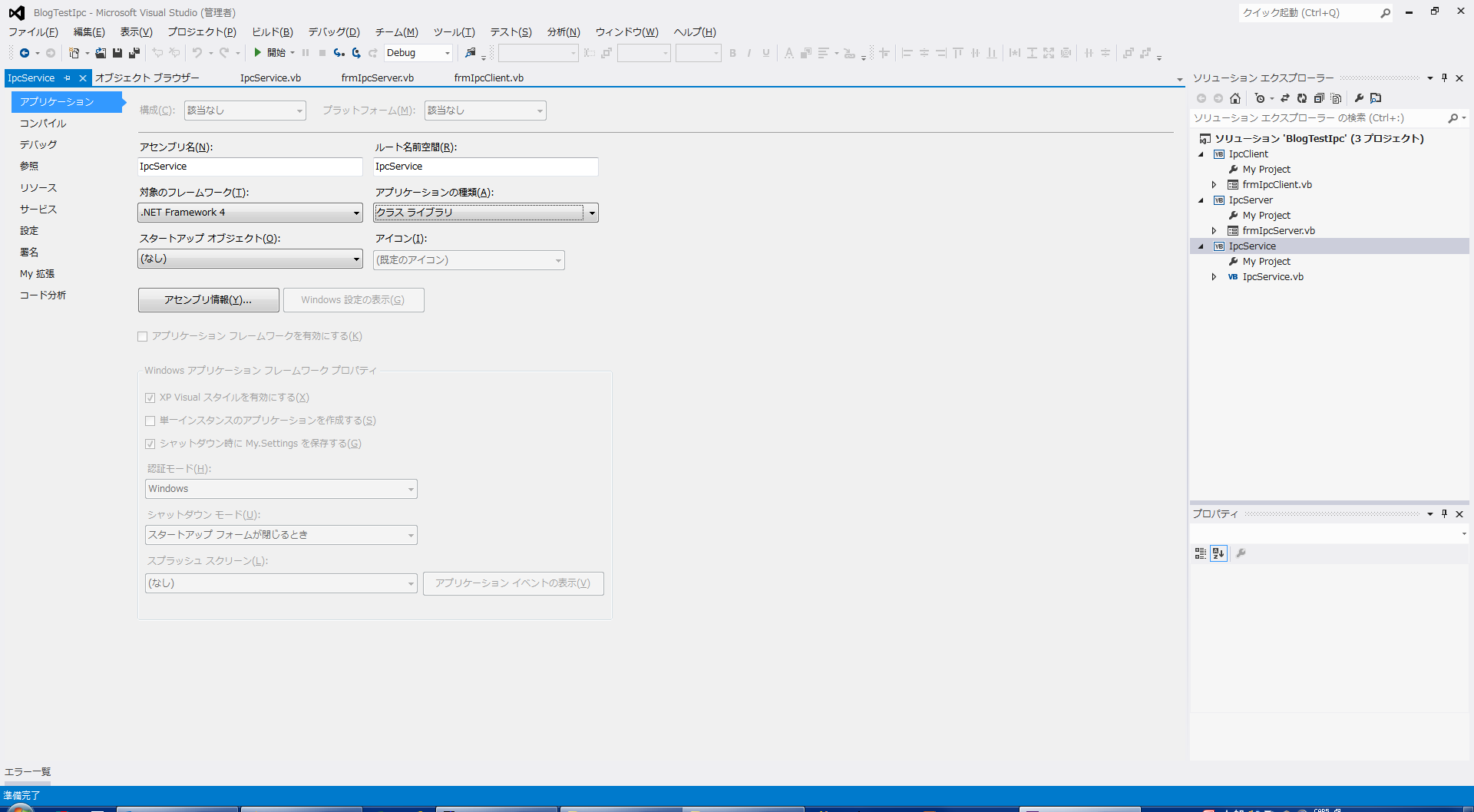
Task: Open the startup object (なし) dropdown
Action: [356, 259]
